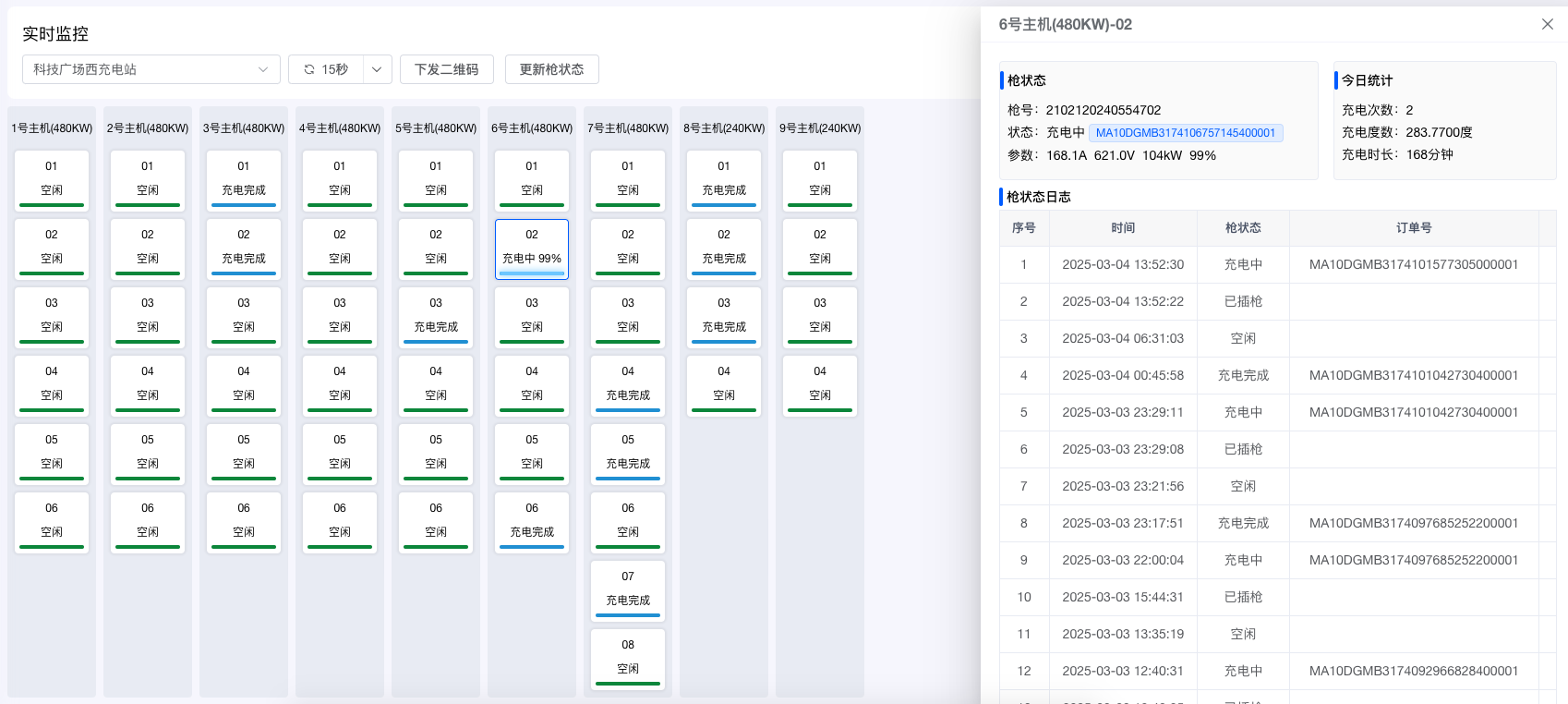
Task: Click the 充电时长 168分钟 statistic
Action: 1397,154
